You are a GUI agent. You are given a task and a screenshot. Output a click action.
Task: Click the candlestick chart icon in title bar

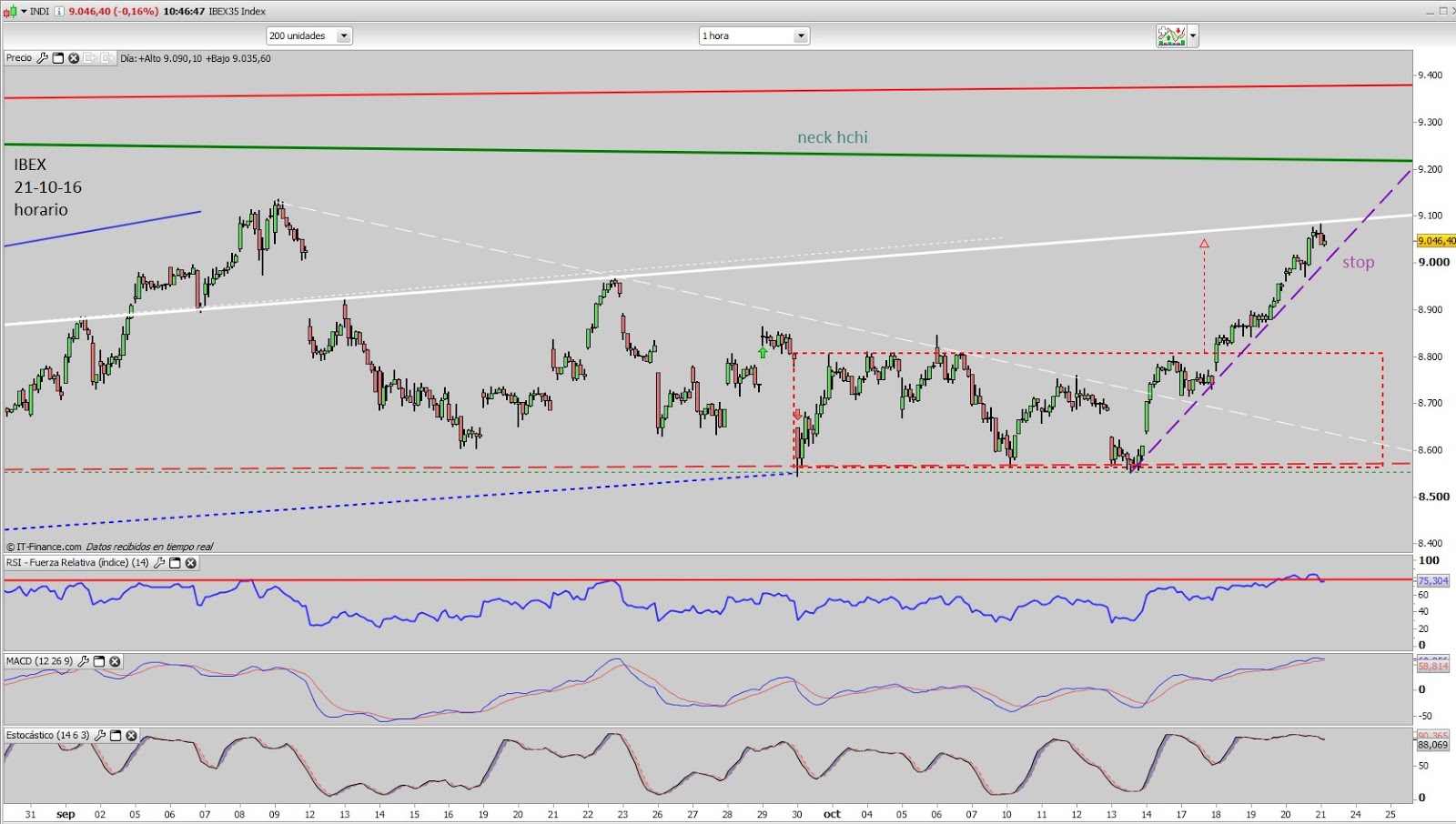pos(10,11)
